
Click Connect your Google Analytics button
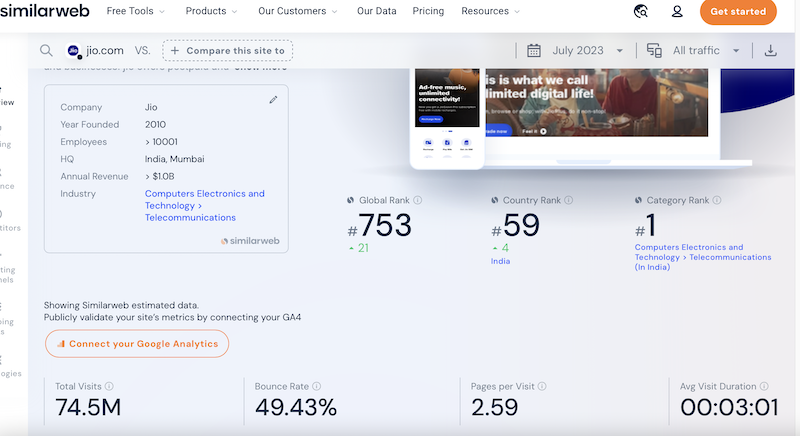pos(137,344)
